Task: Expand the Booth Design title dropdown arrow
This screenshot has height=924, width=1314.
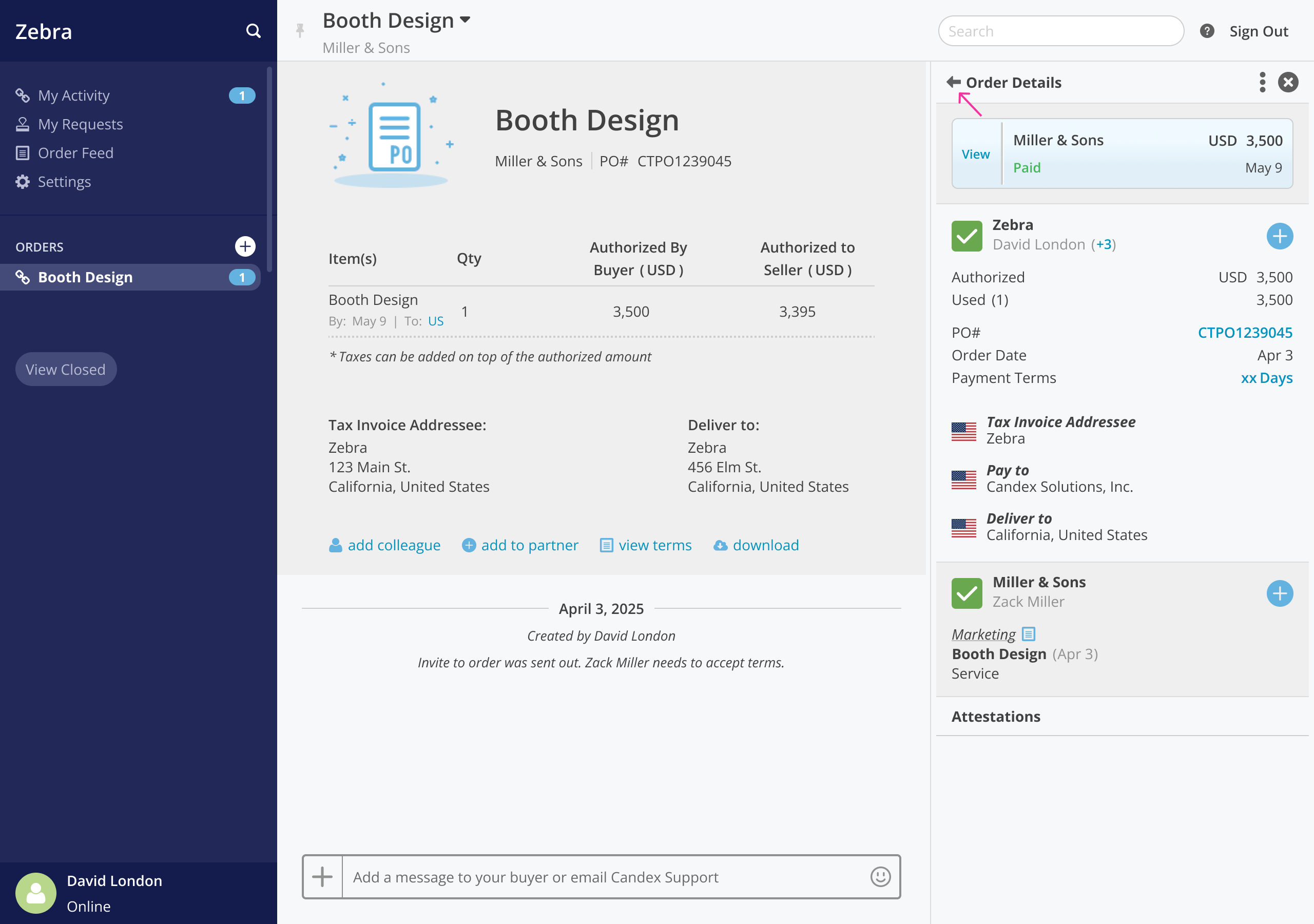Action: click(x=465, y=20)
